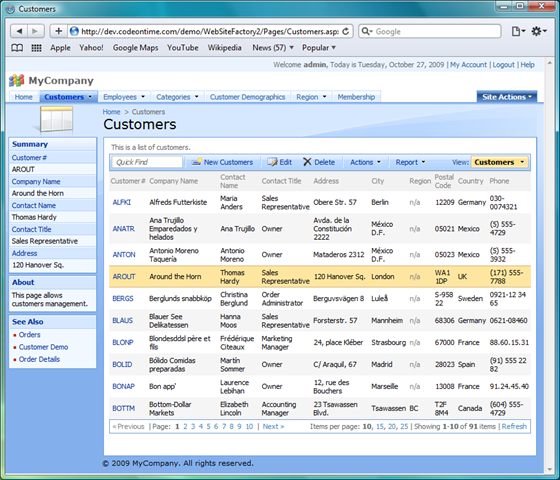Click the browser back arrow button
Viewport: 560px width, 480px height.
pyautogui.click(x=19, y=31)
